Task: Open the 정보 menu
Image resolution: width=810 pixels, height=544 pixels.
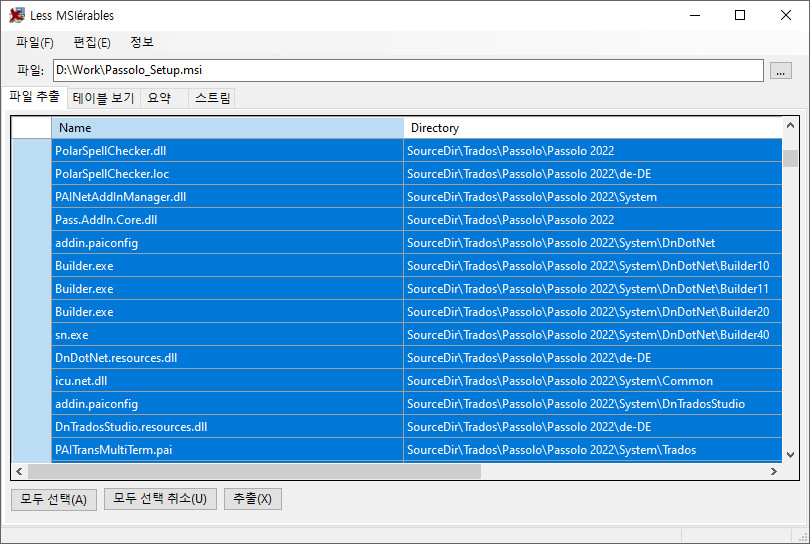Action: coord(142,42)
